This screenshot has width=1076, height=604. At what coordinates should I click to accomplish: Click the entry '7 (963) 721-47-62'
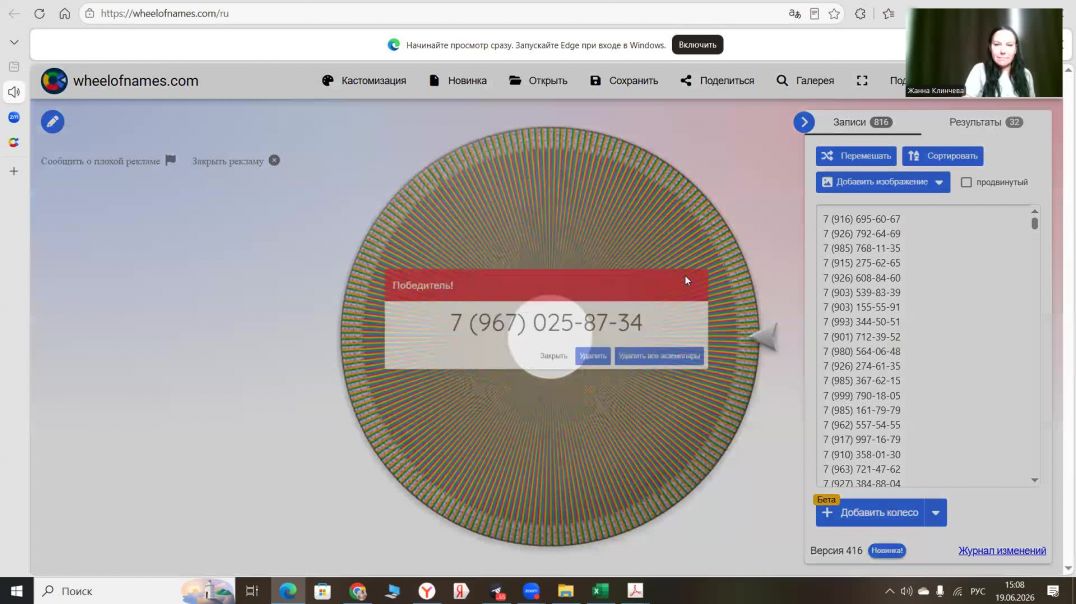(x=862, y=469)
